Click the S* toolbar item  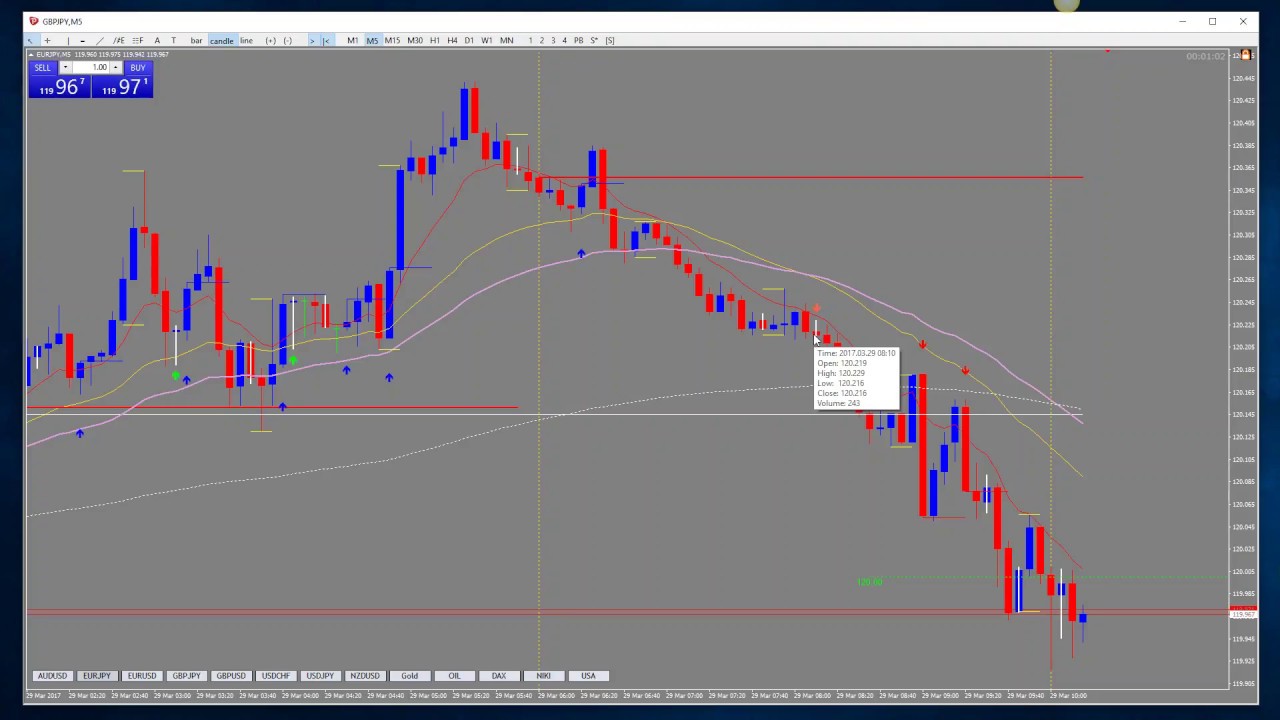point(594,41)
